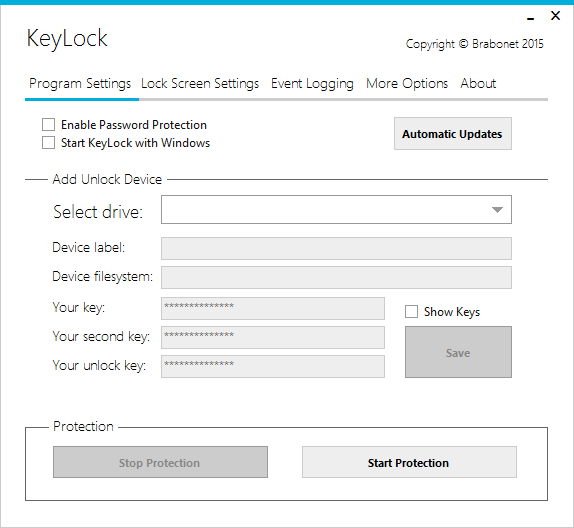Click the Start Protection button
The height and width of the screenshot is (528, 574).
pyautogui.click(x=409, y=462)
